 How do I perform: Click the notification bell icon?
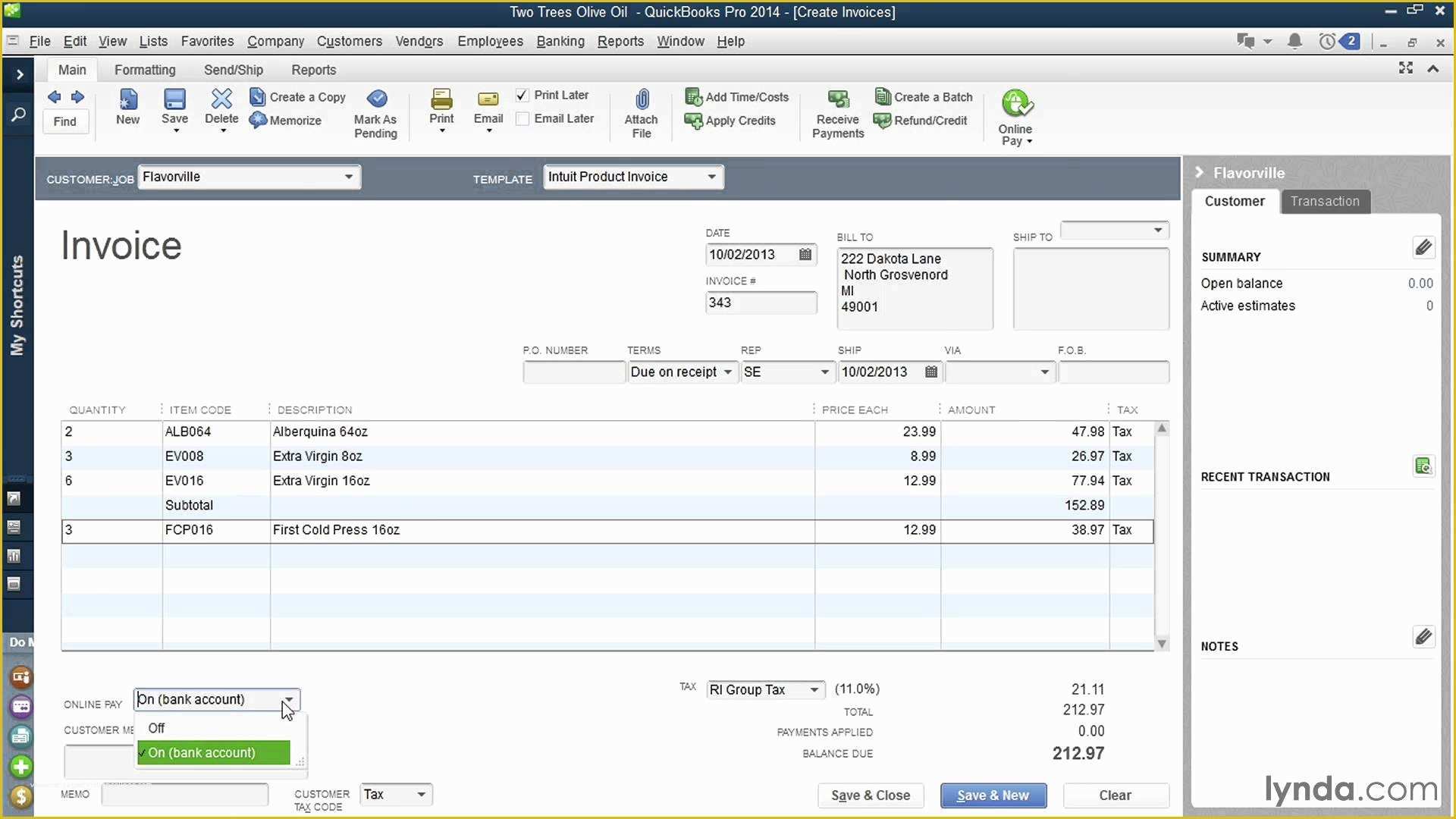(1295, 42)
